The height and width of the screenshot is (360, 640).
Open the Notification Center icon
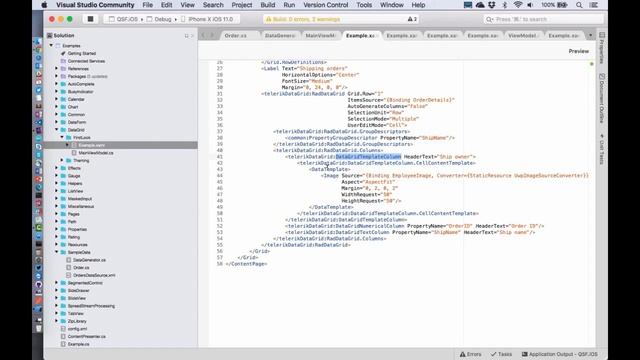[x=594, y=5]
